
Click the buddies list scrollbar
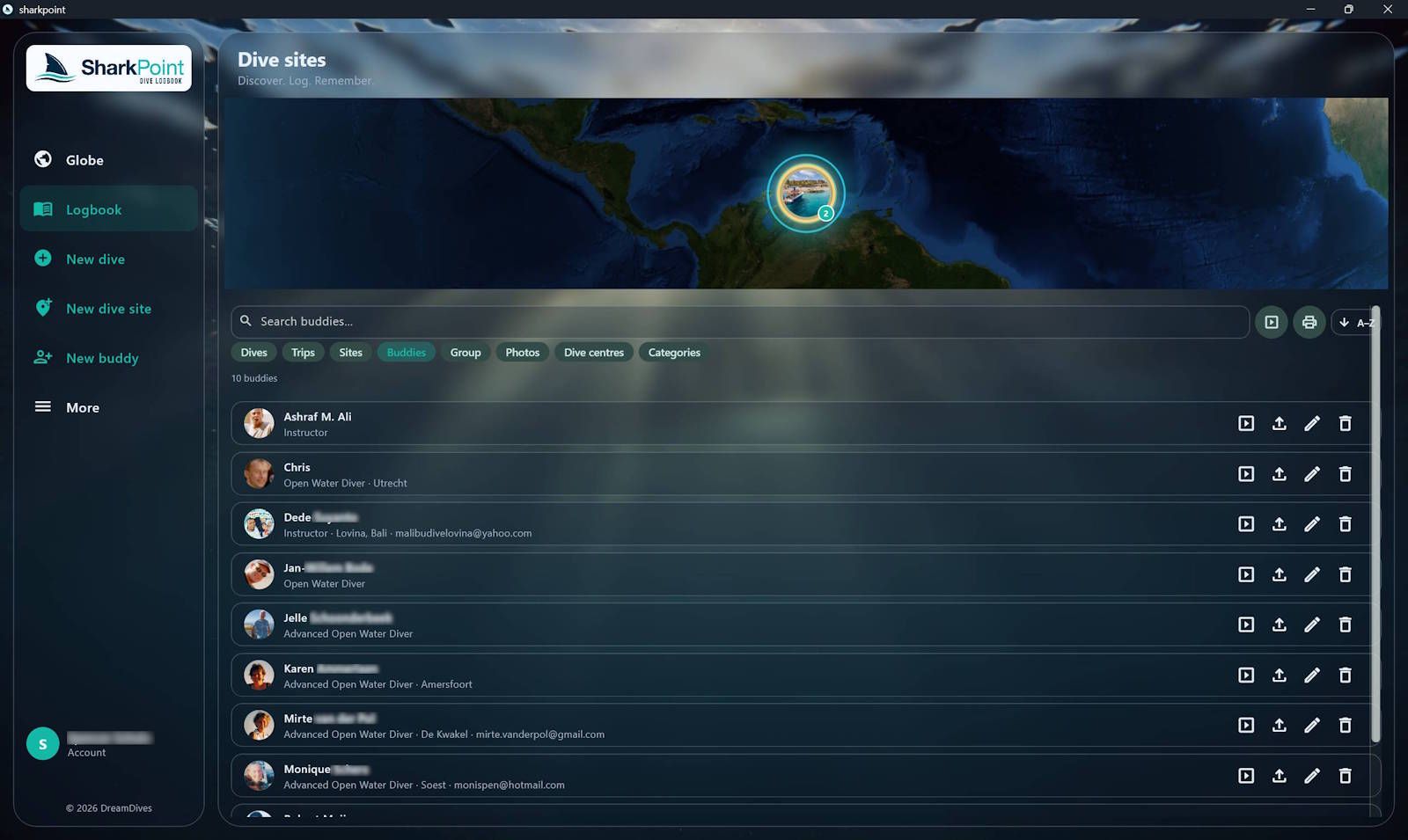(x=1375, y=523)
